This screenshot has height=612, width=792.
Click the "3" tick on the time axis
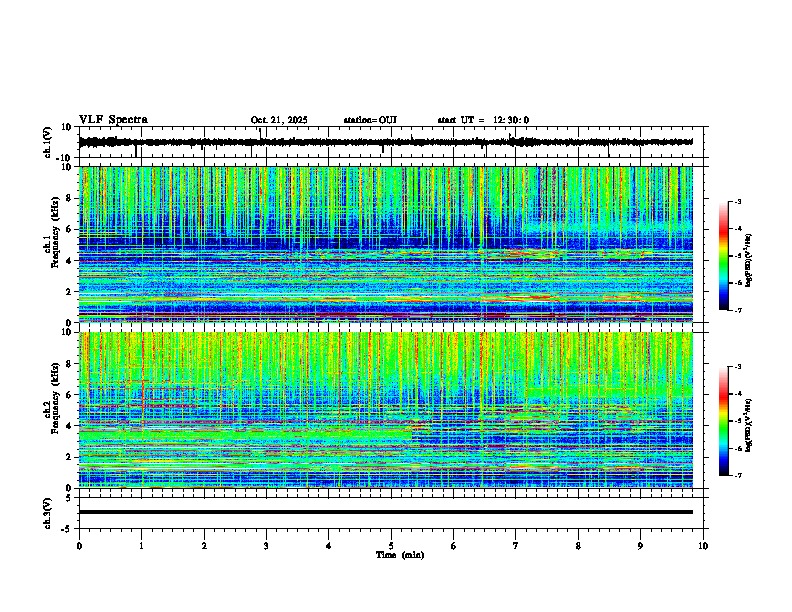266,546
